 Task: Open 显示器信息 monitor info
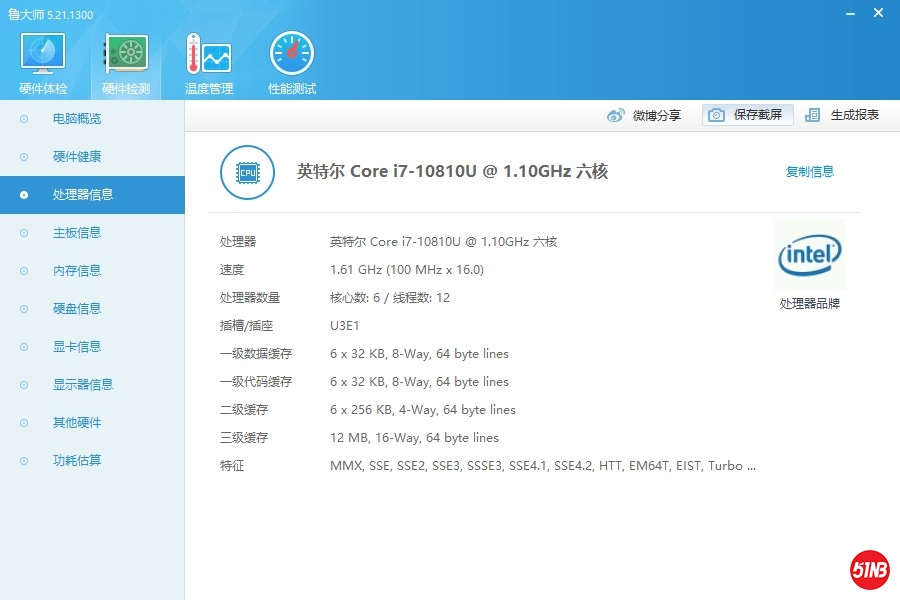(x=83, y=385)
